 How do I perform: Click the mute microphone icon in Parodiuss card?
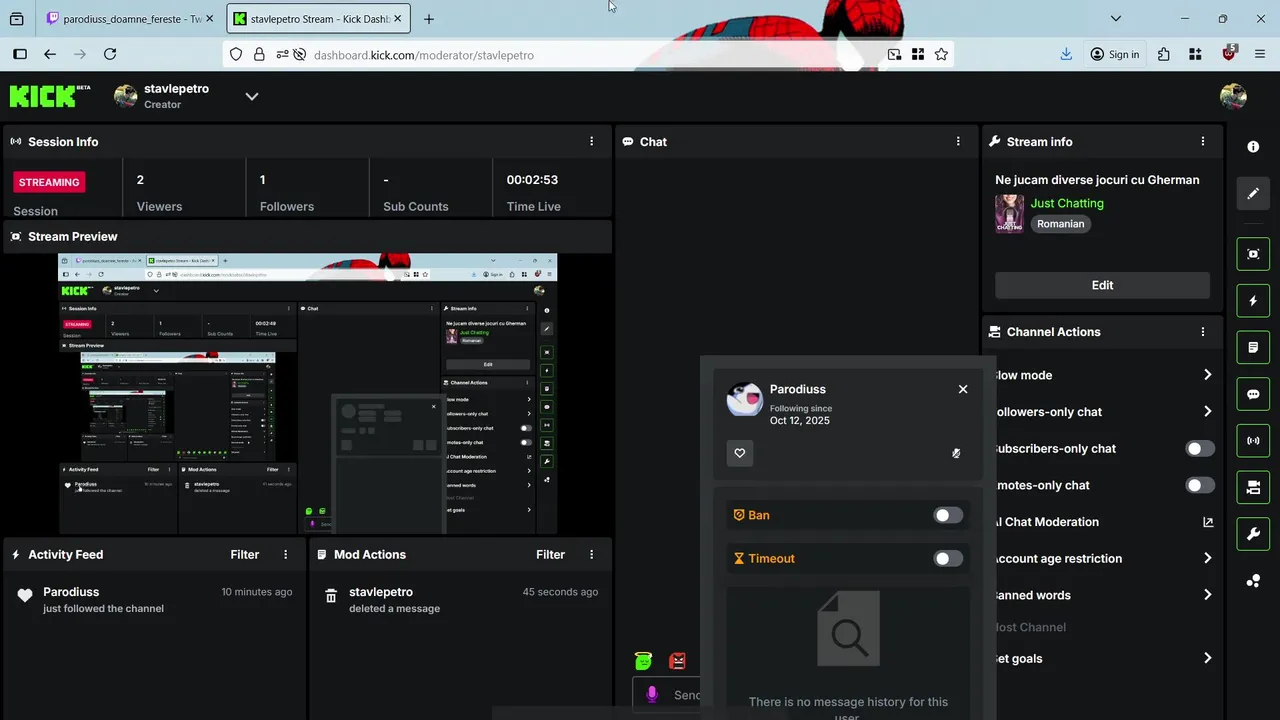tap(956, 453)
